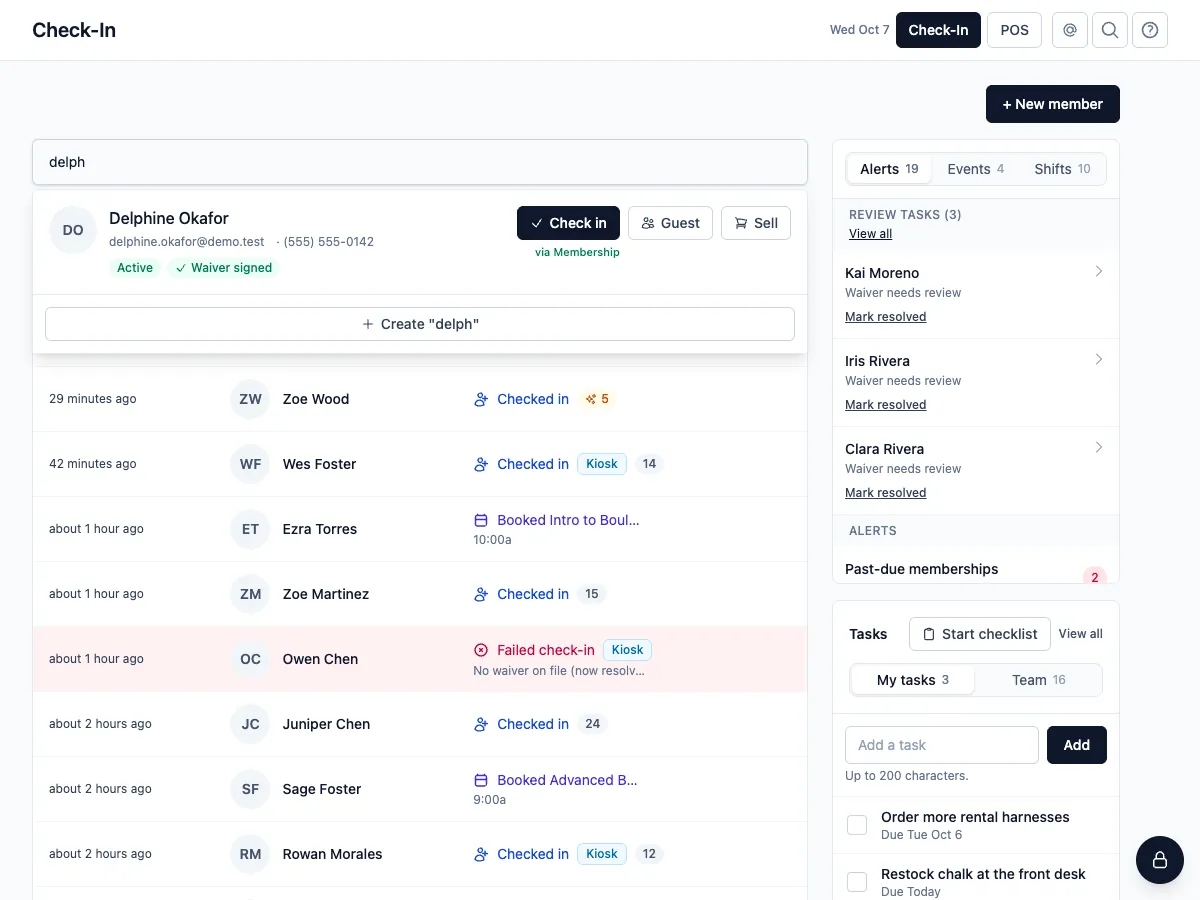Click Sell button for Delphine Okafor
Image resolution: width=1200 pixels, height=900 pixels.
[x=756, y=223]
